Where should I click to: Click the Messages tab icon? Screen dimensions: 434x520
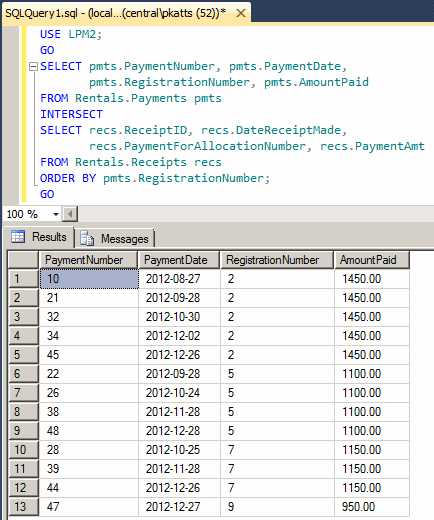coord(87,239)
